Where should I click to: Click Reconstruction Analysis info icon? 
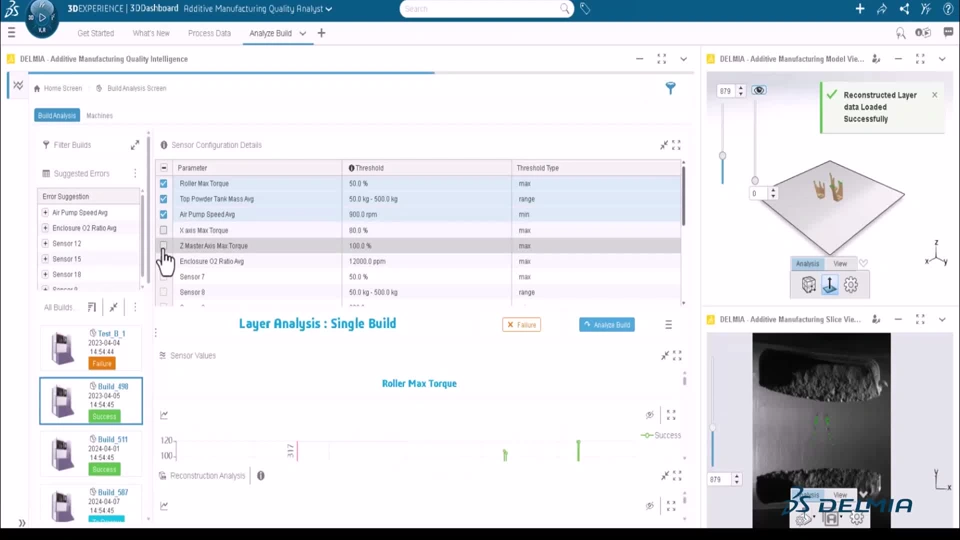click(x=261, y=476)
